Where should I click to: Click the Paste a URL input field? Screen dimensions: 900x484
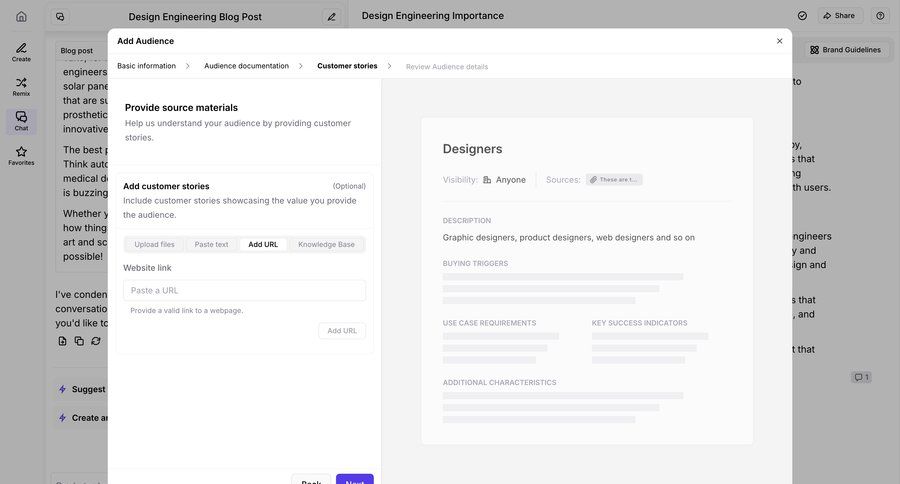tap(244, 291)
